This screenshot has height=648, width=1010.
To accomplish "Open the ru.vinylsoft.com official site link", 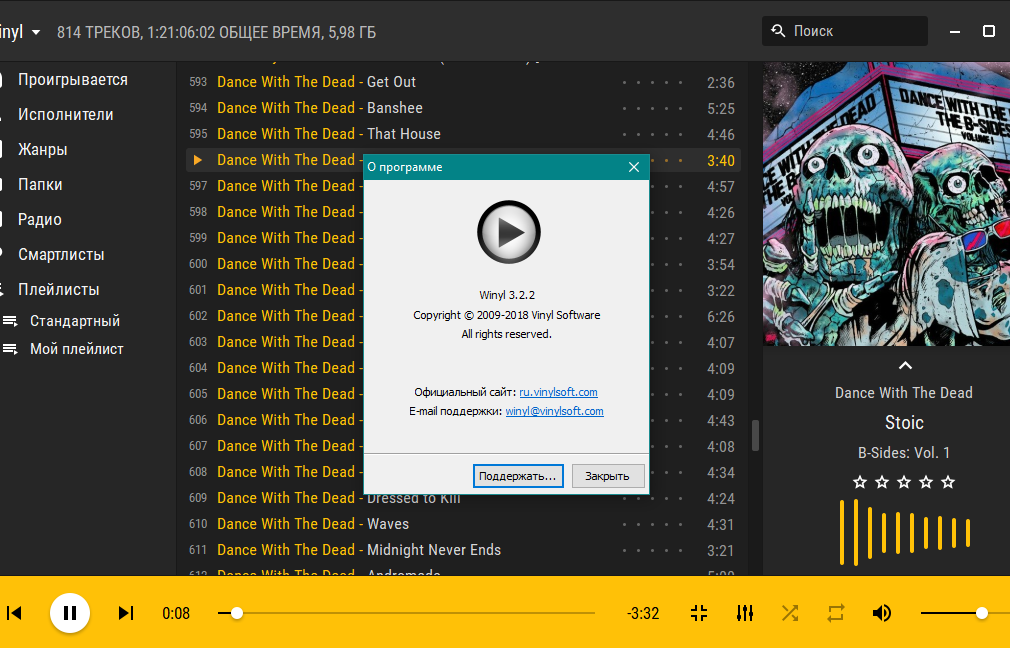I will coord(558,392).
